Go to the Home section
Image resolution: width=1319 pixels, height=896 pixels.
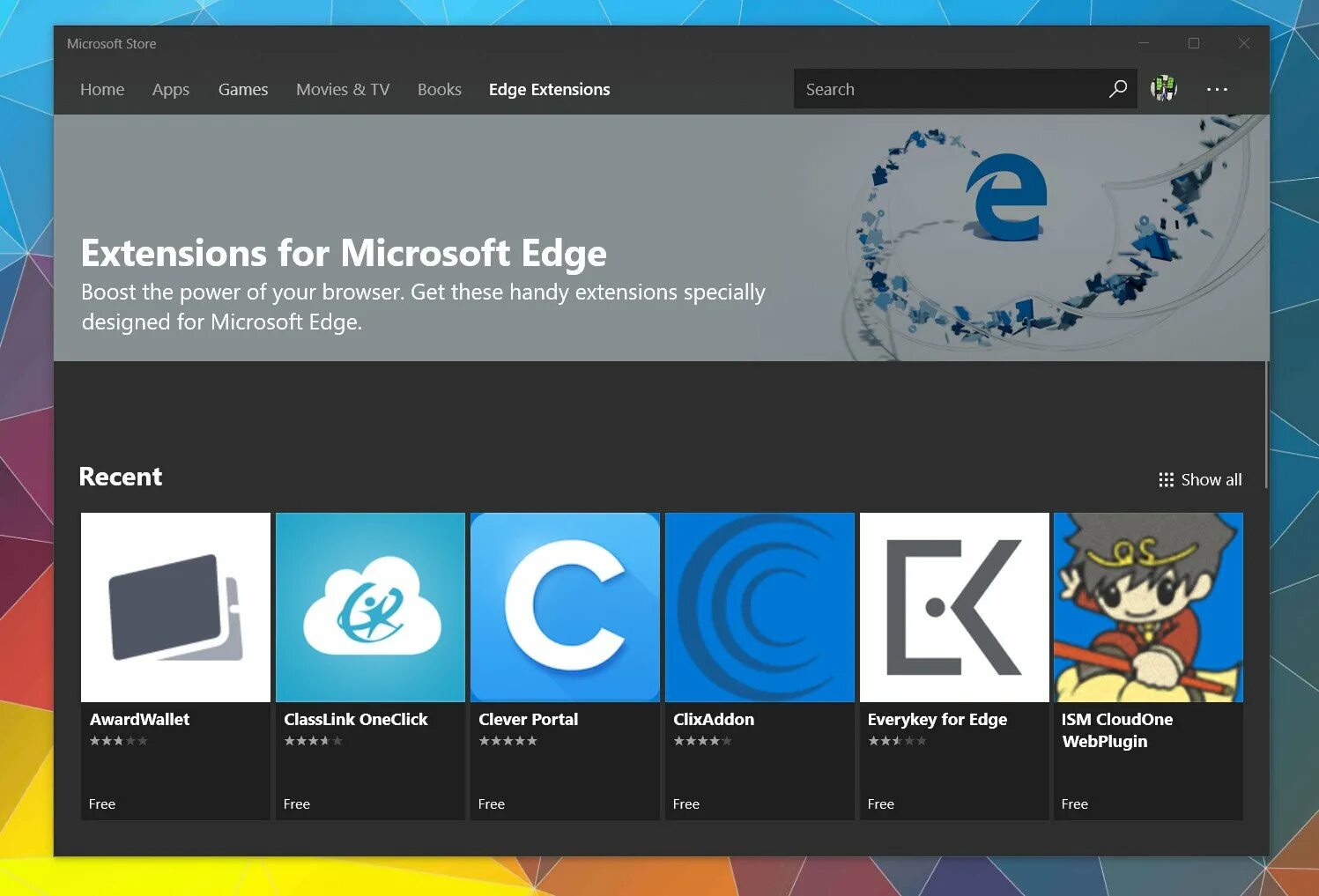[102, 89]
